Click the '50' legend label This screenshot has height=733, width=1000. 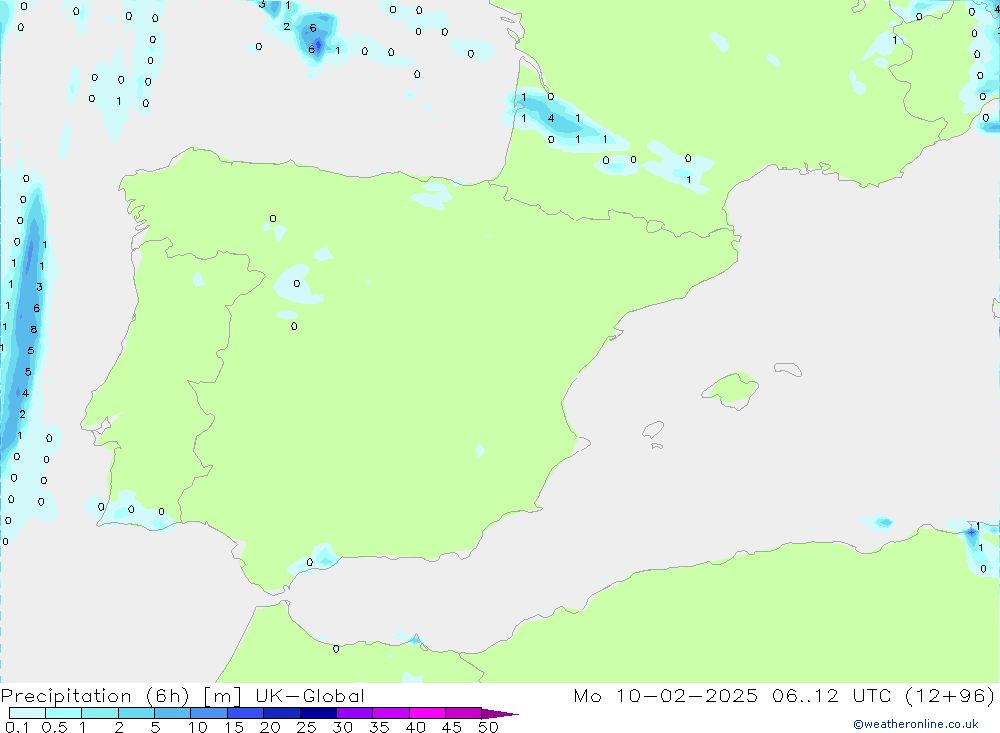[488, 727]
